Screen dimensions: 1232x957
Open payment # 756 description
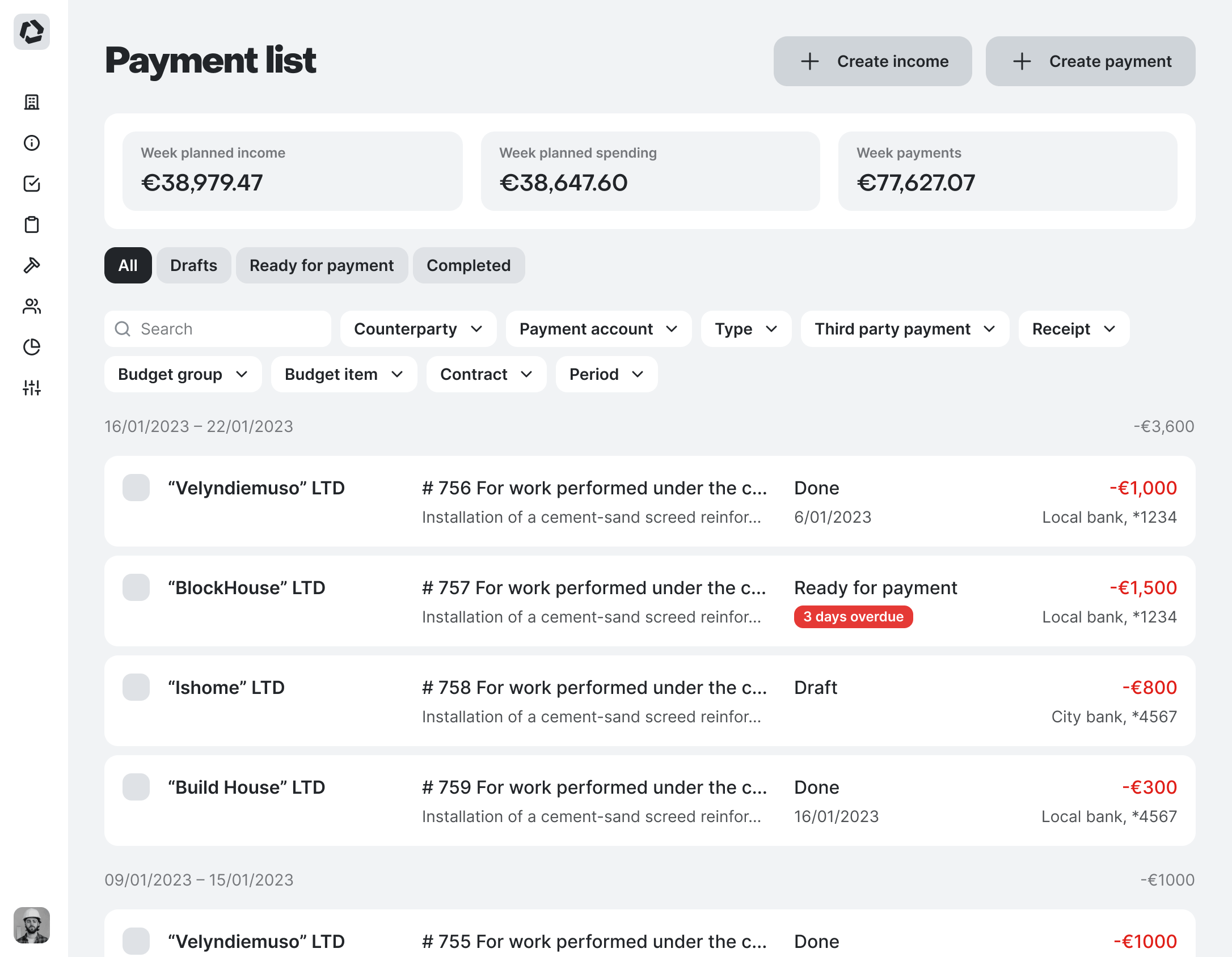[x=594, y=488]
